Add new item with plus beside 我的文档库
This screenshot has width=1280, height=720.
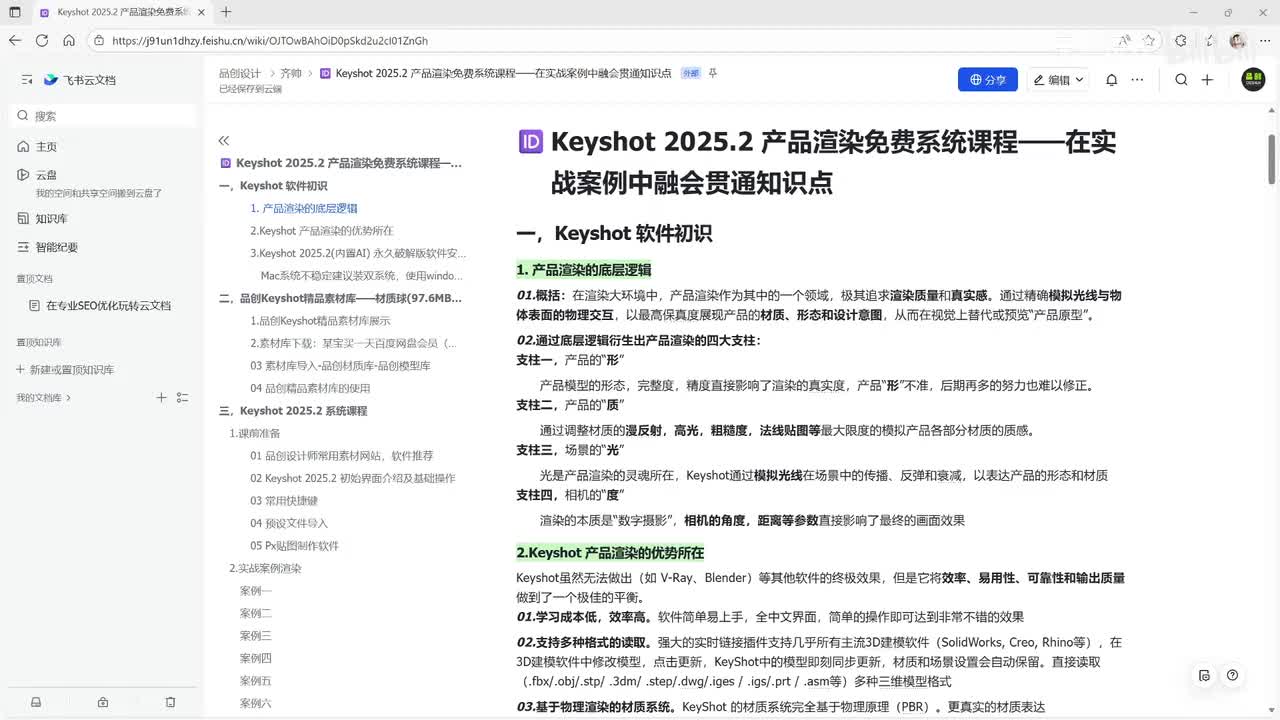(161, 397)
